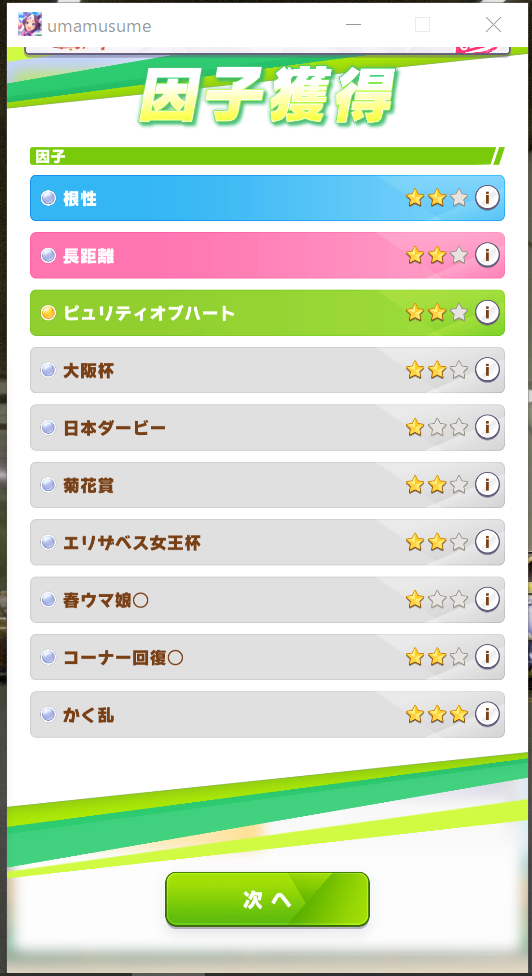View info for コーナー回復○ skill factor

(x=487, y=657)
